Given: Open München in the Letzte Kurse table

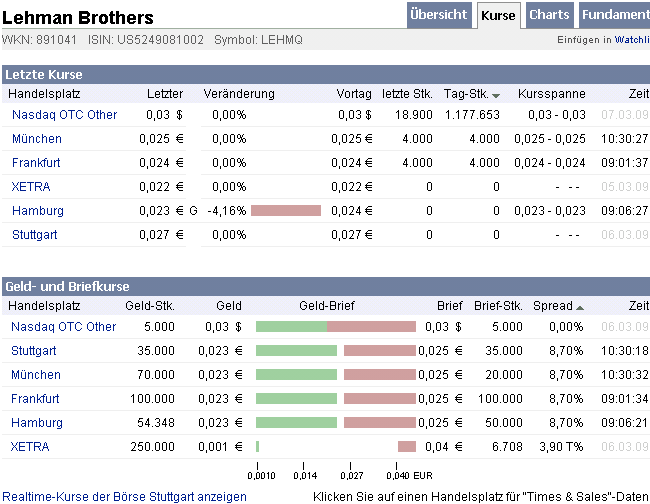Looking at the screenshot, I should tap(37, 139).
